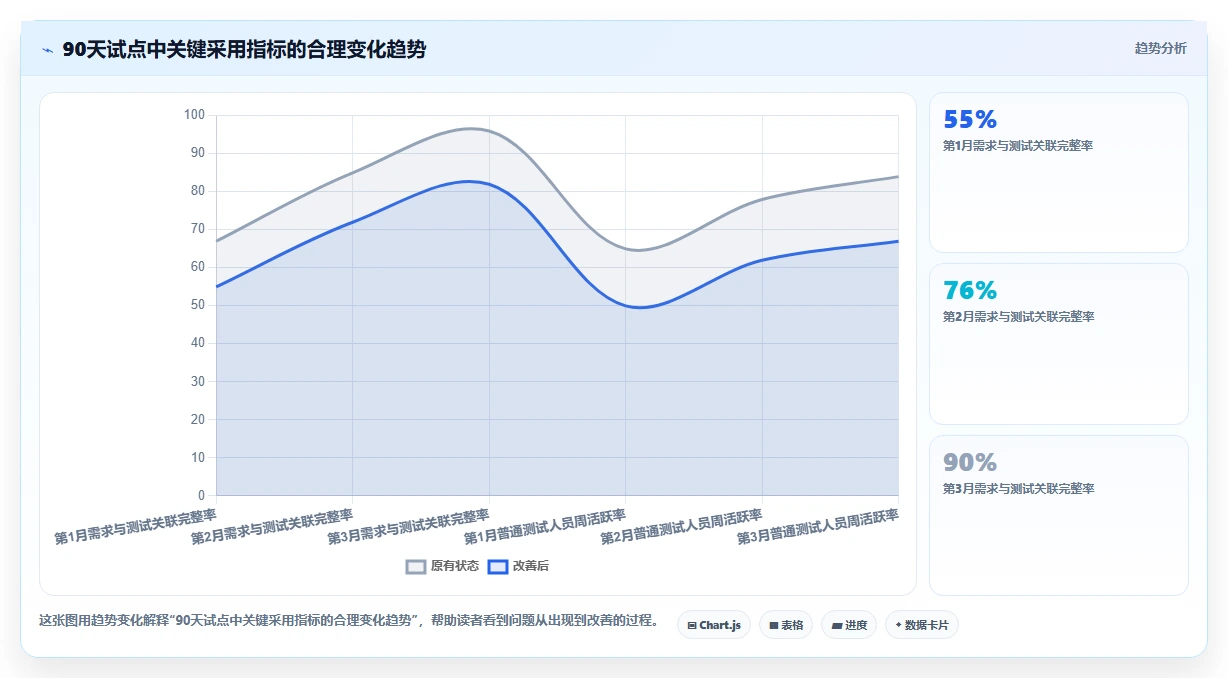Click the 趋势分析 label in the header
The image size is (1228, 678).
[x=1160, y=48]
